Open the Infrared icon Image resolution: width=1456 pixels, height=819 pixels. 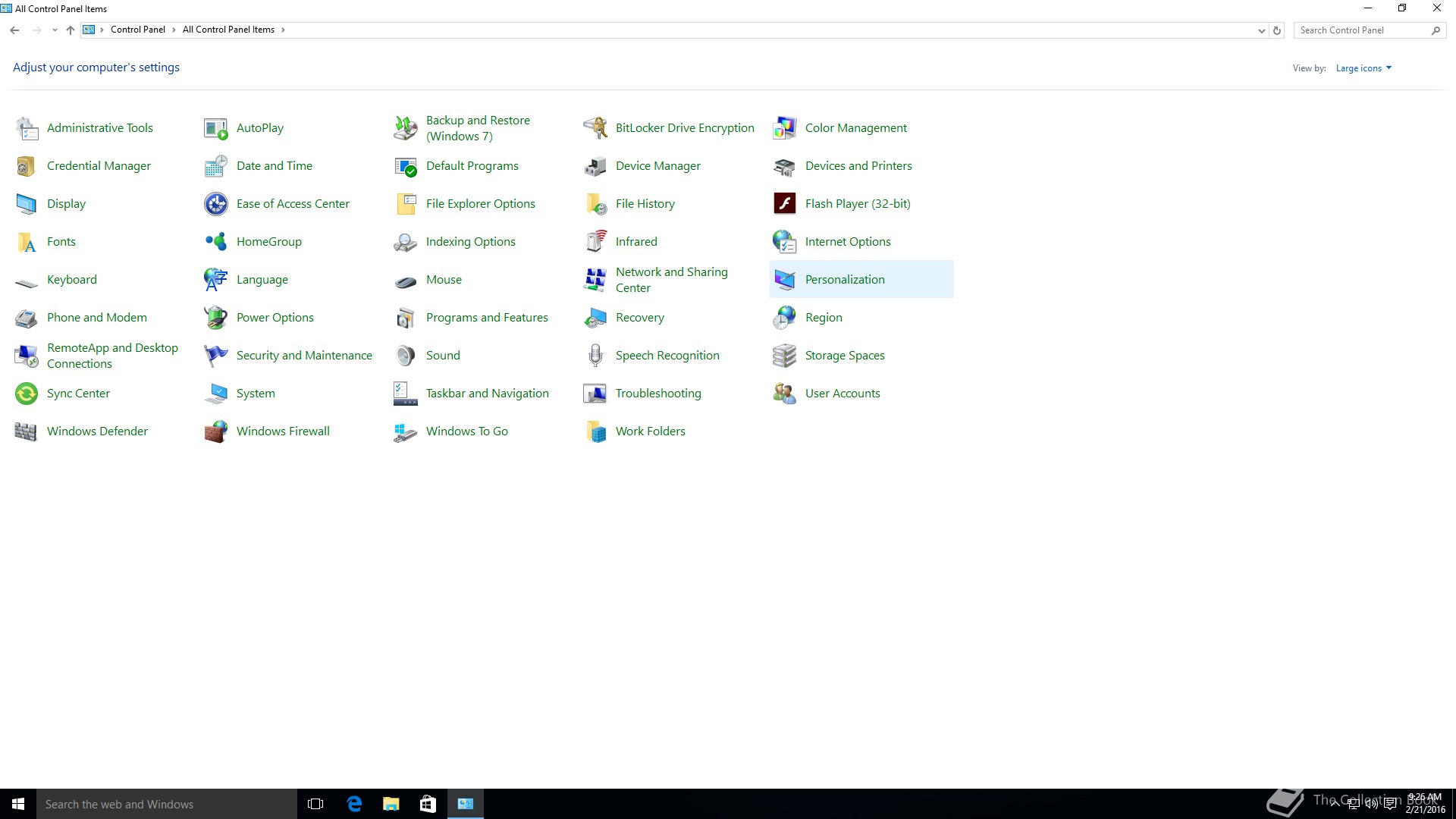click(x=595, y=242)
